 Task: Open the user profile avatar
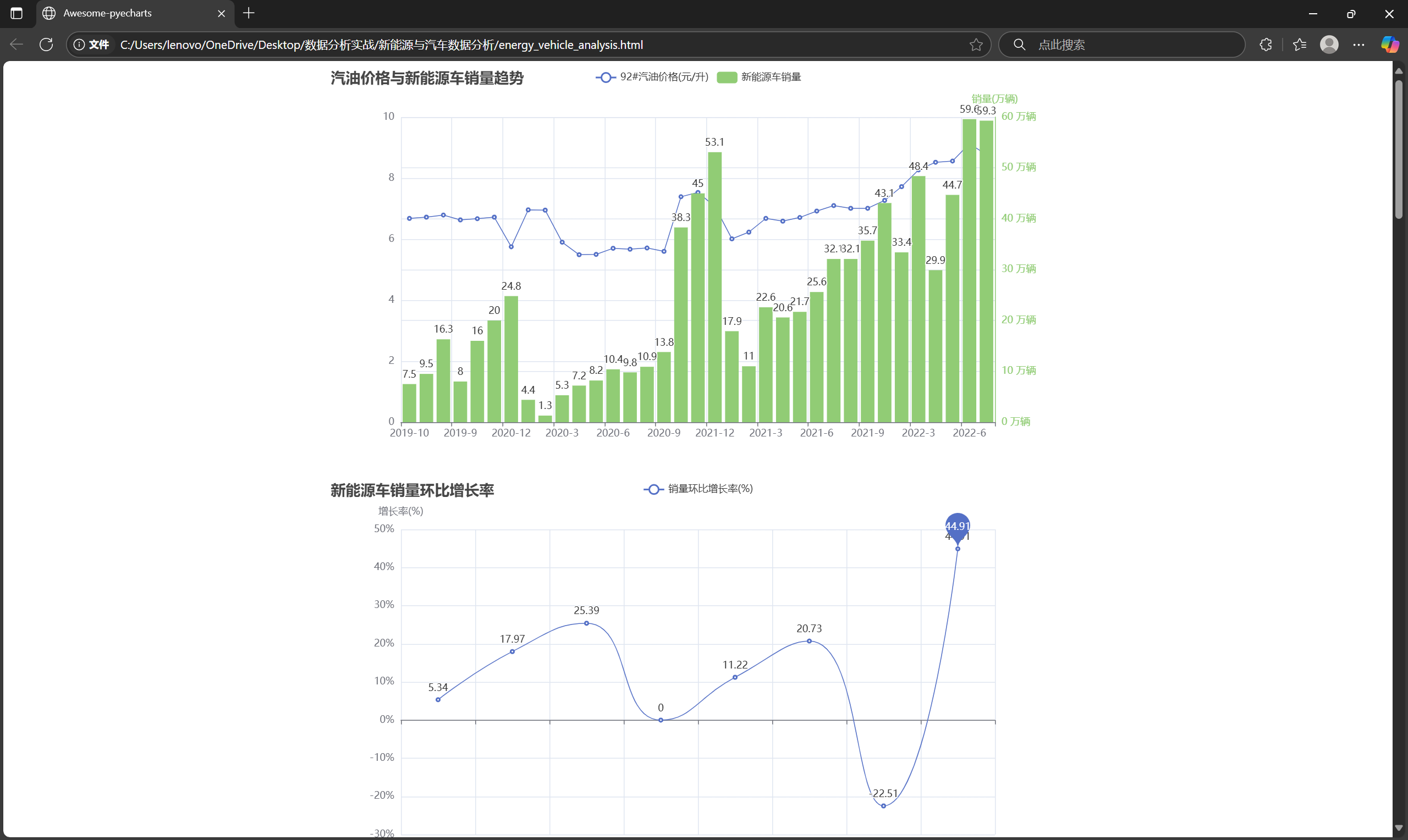(x=1329, y=44)
